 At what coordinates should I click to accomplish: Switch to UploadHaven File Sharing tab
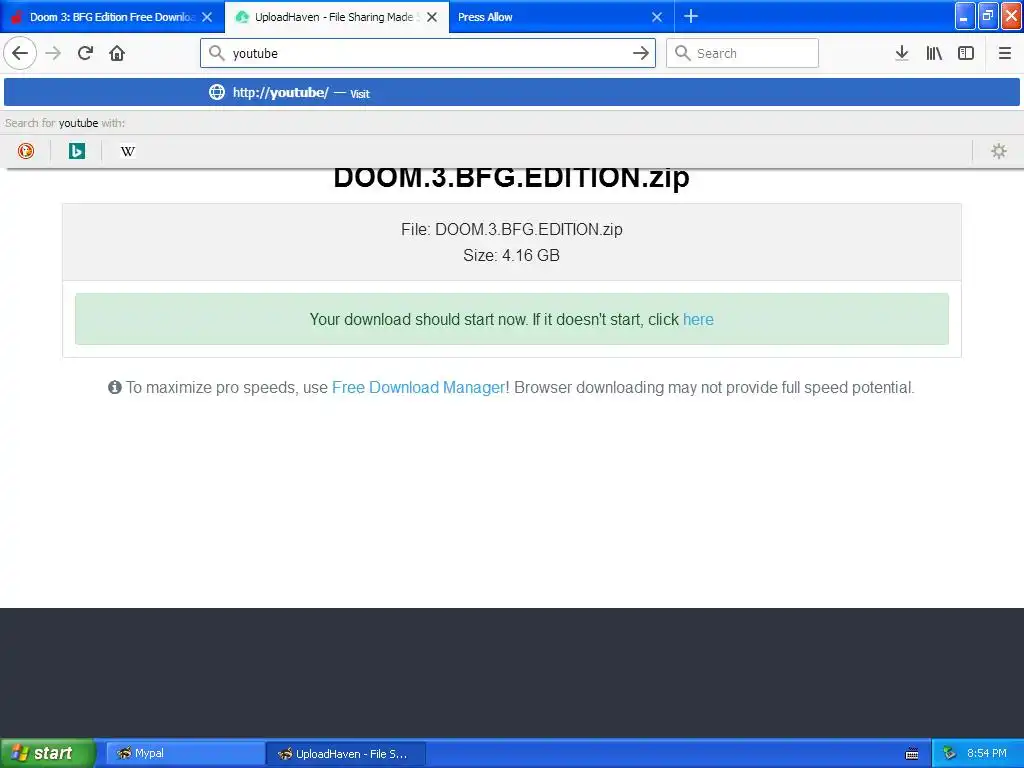pos(337,17)
